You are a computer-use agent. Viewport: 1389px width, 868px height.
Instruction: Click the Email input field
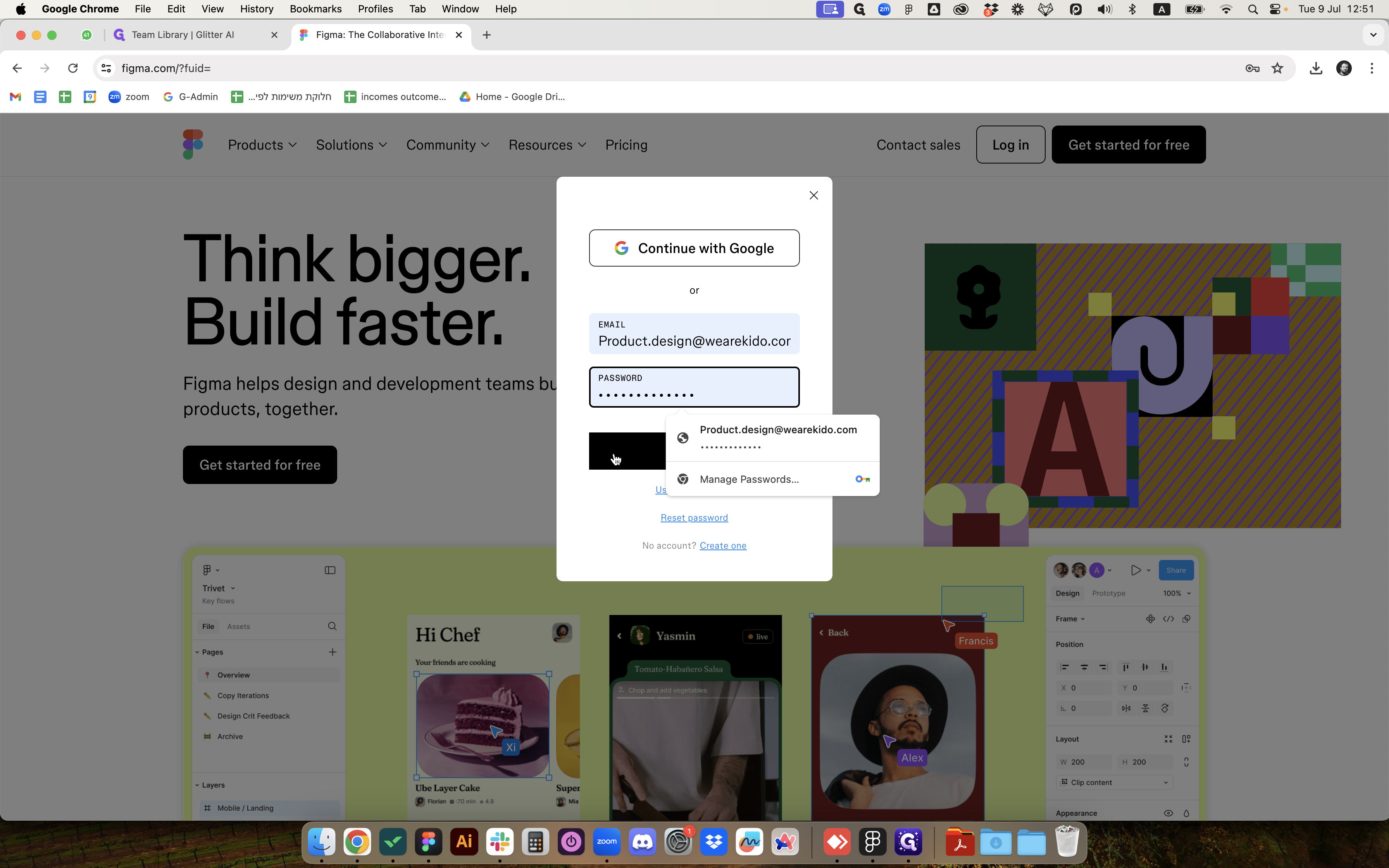tap(694, 334)
